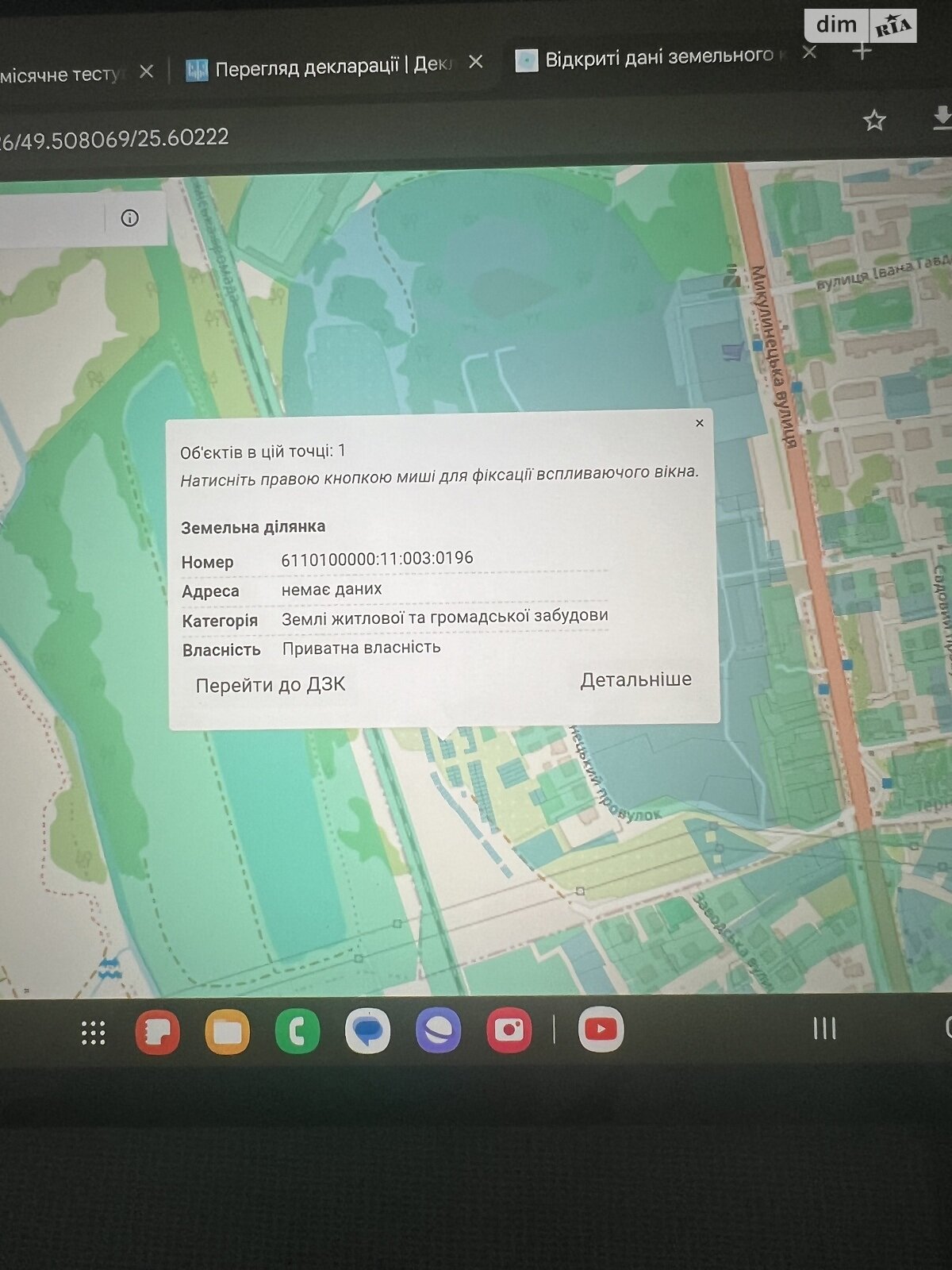Launch the red Notes app in the taskbar

click(157, 1032)
